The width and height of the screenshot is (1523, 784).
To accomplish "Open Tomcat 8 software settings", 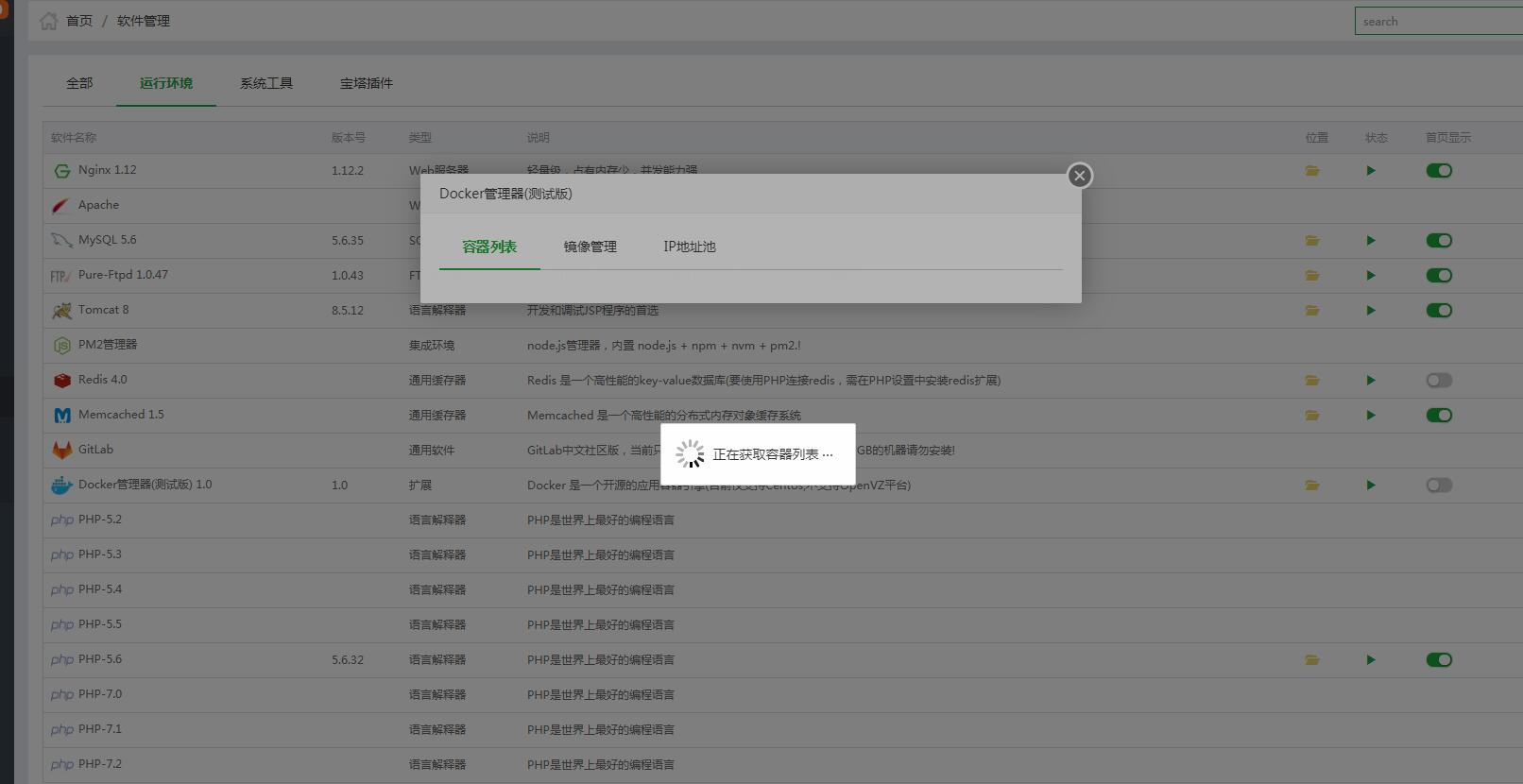I will 103,310.
